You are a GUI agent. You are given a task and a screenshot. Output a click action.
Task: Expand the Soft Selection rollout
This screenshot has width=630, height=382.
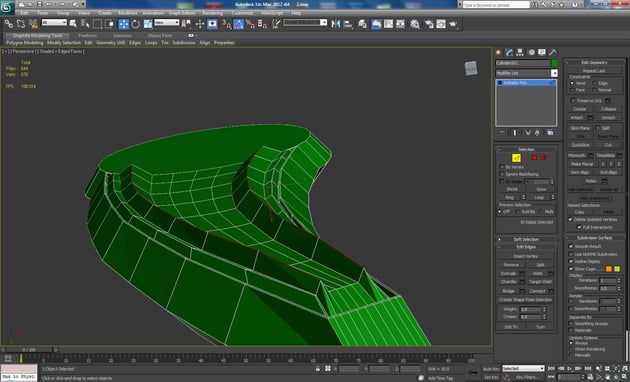pos(526,239)
